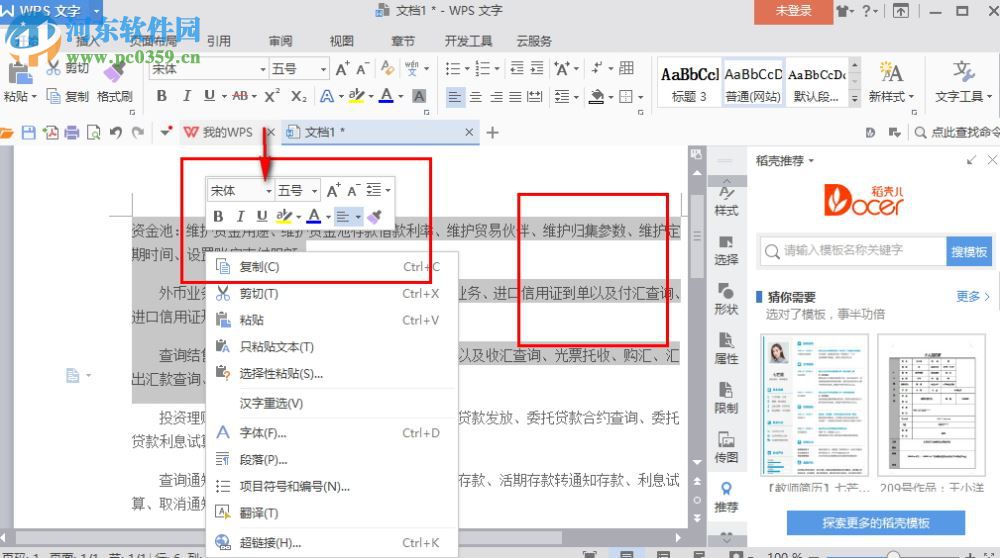Apply strikethrough from the ribbon

click(x=240, y=96)
